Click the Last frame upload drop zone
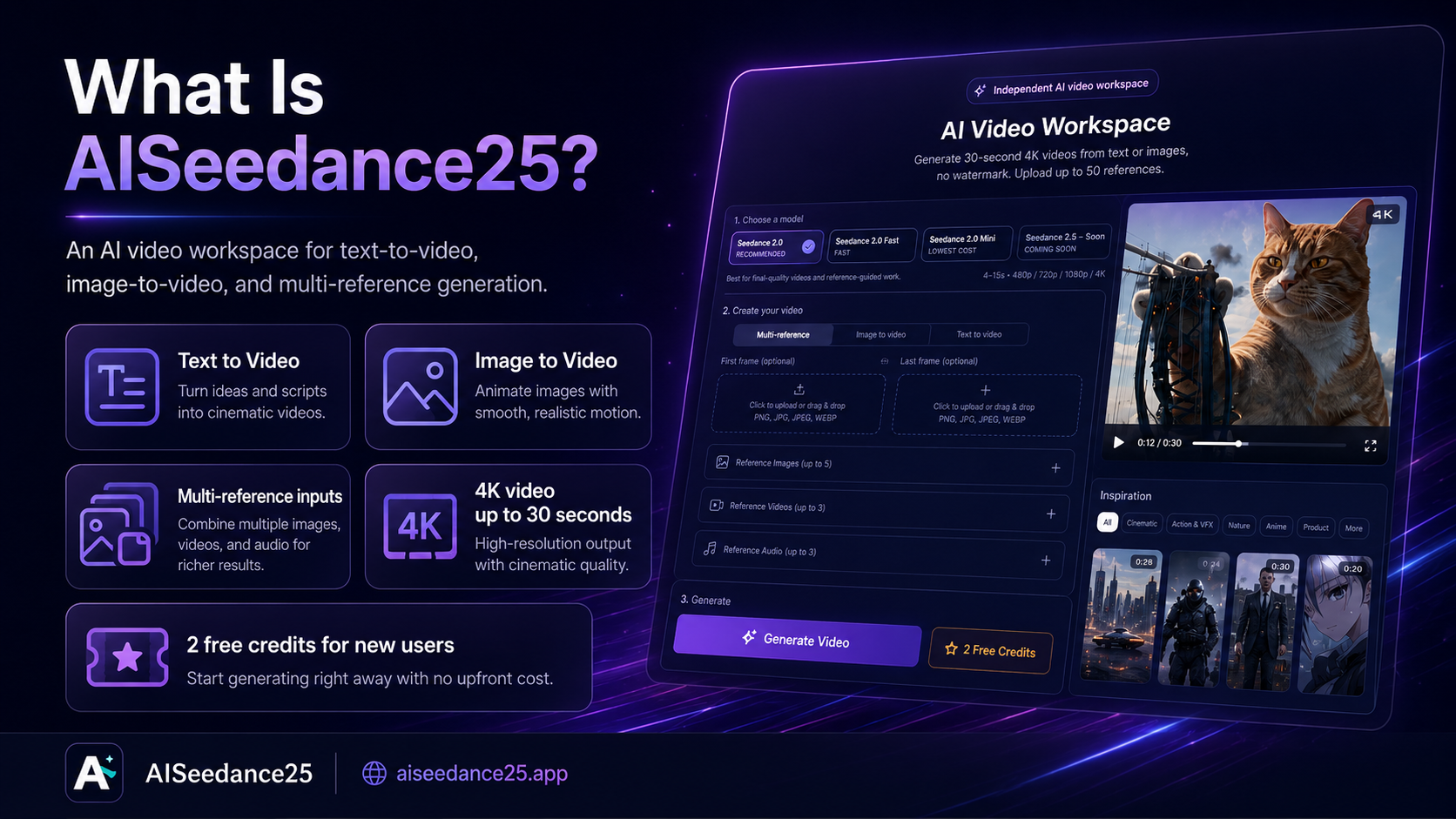Image resolution: width=1456 pixels, height=819 pixels. (x=987, y=406)
